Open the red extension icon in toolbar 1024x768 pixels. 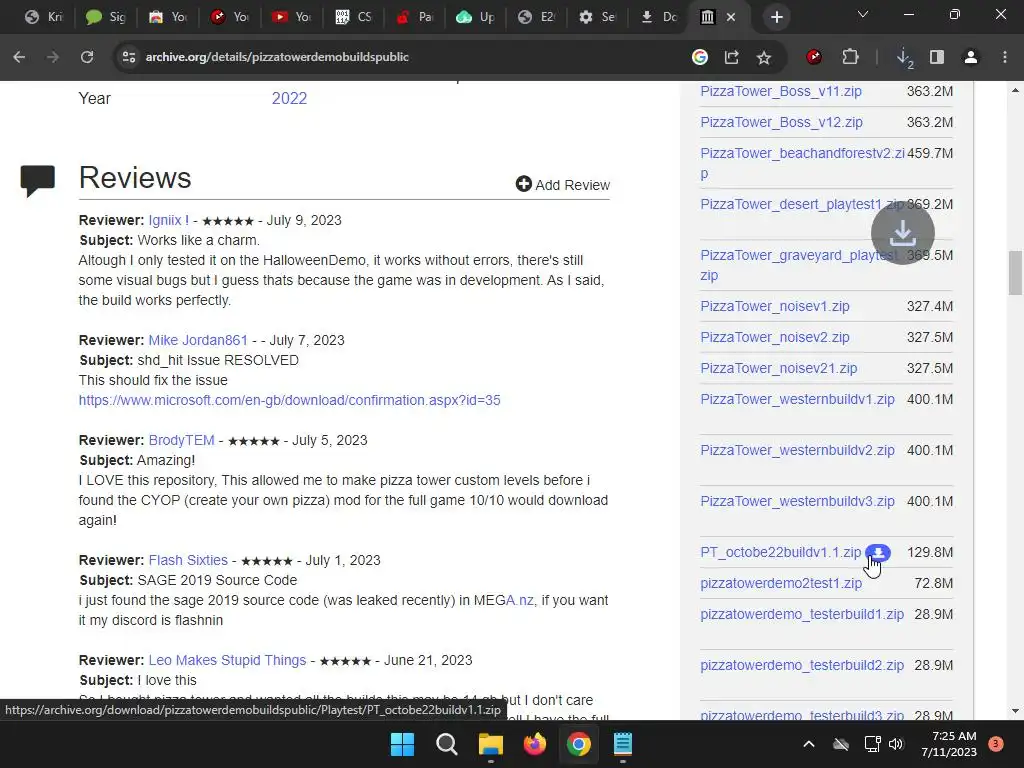click(814, 57)
